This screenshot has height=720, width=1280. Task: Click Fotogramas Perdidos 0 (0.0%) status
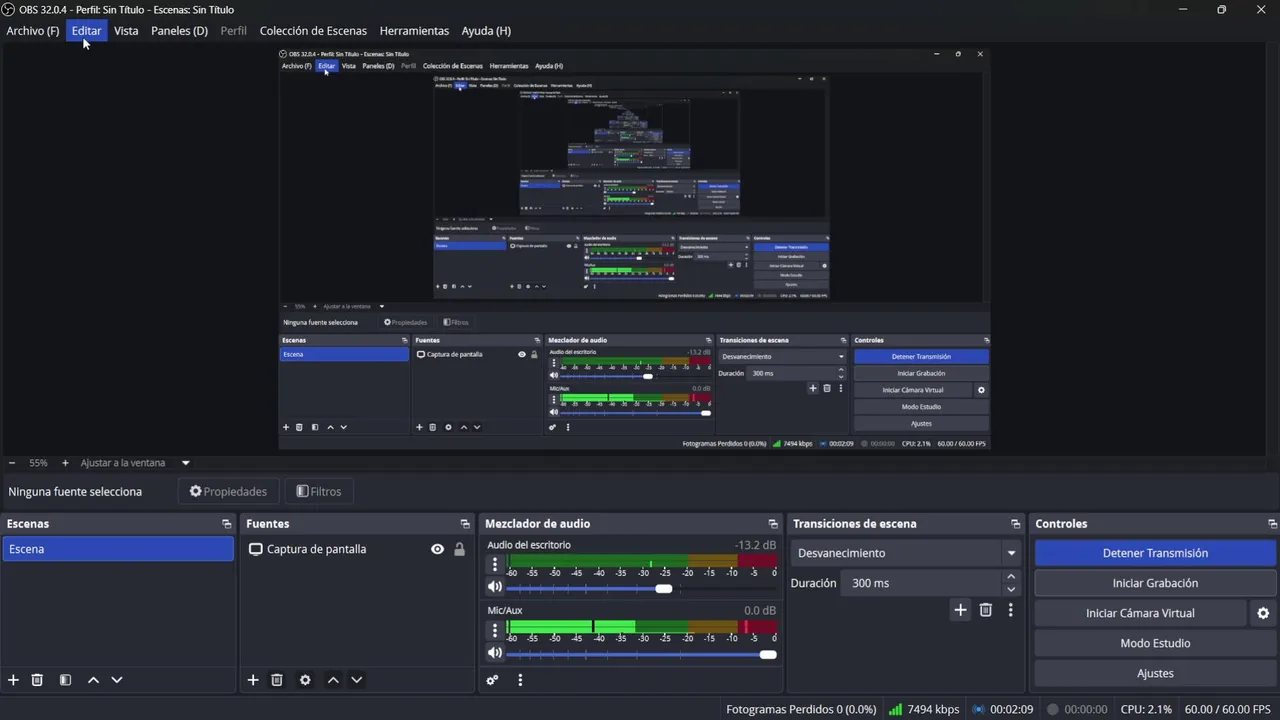(x=801, y=709)
